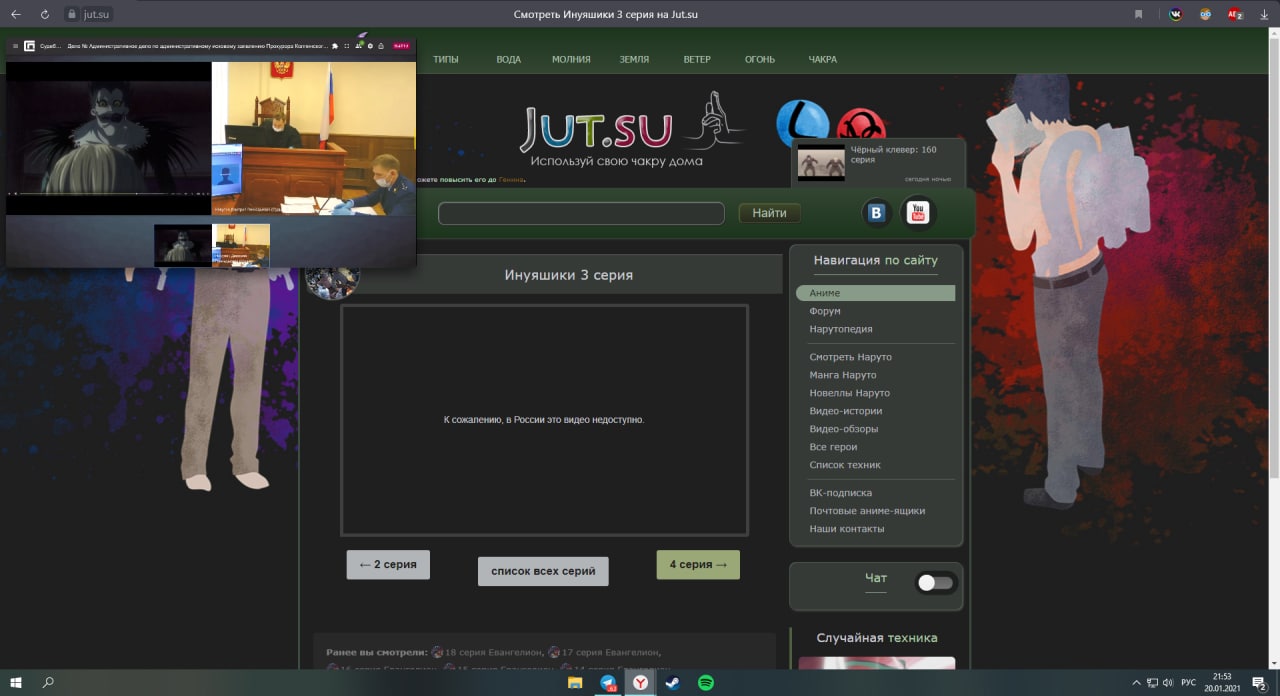
Task: Open Наши контакты link
Action: [846, 529]
